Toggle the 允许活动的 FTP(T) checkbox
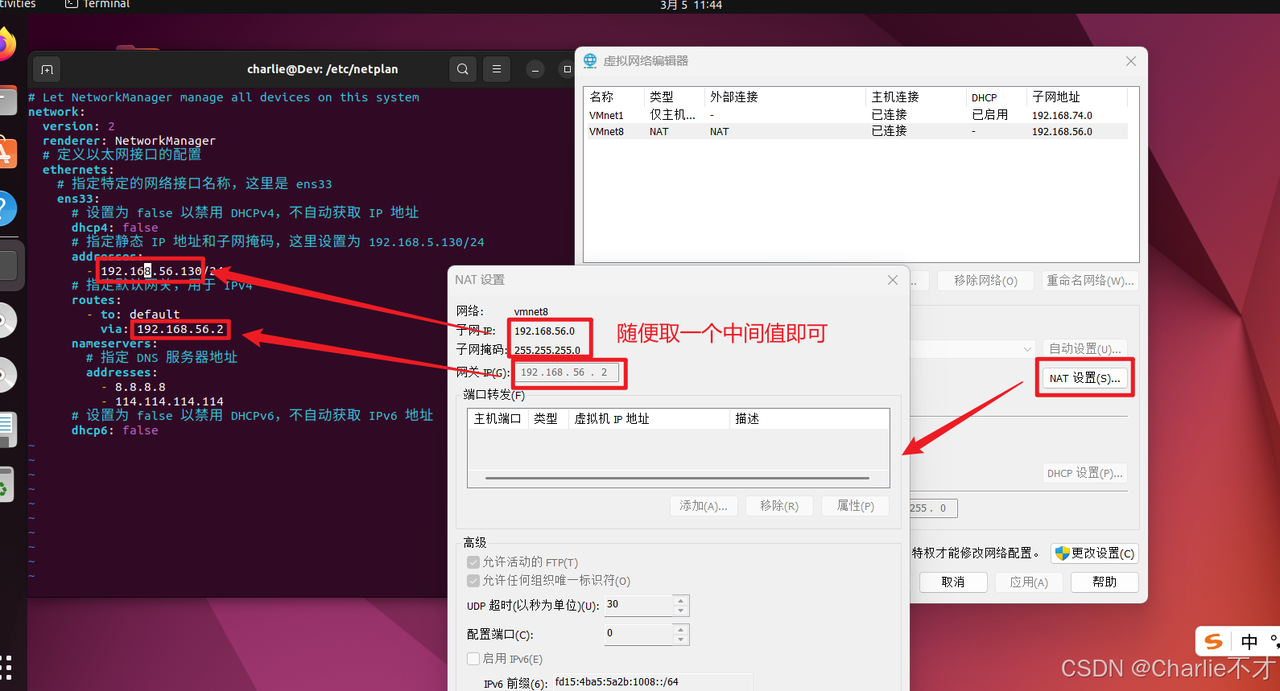 [x=474, y=562]
